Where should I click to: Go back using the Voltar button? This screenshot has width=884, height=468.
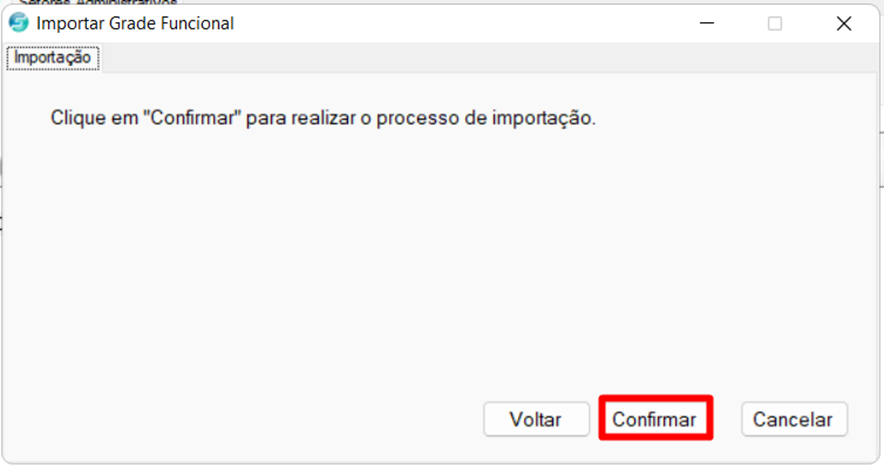[536, 419]
